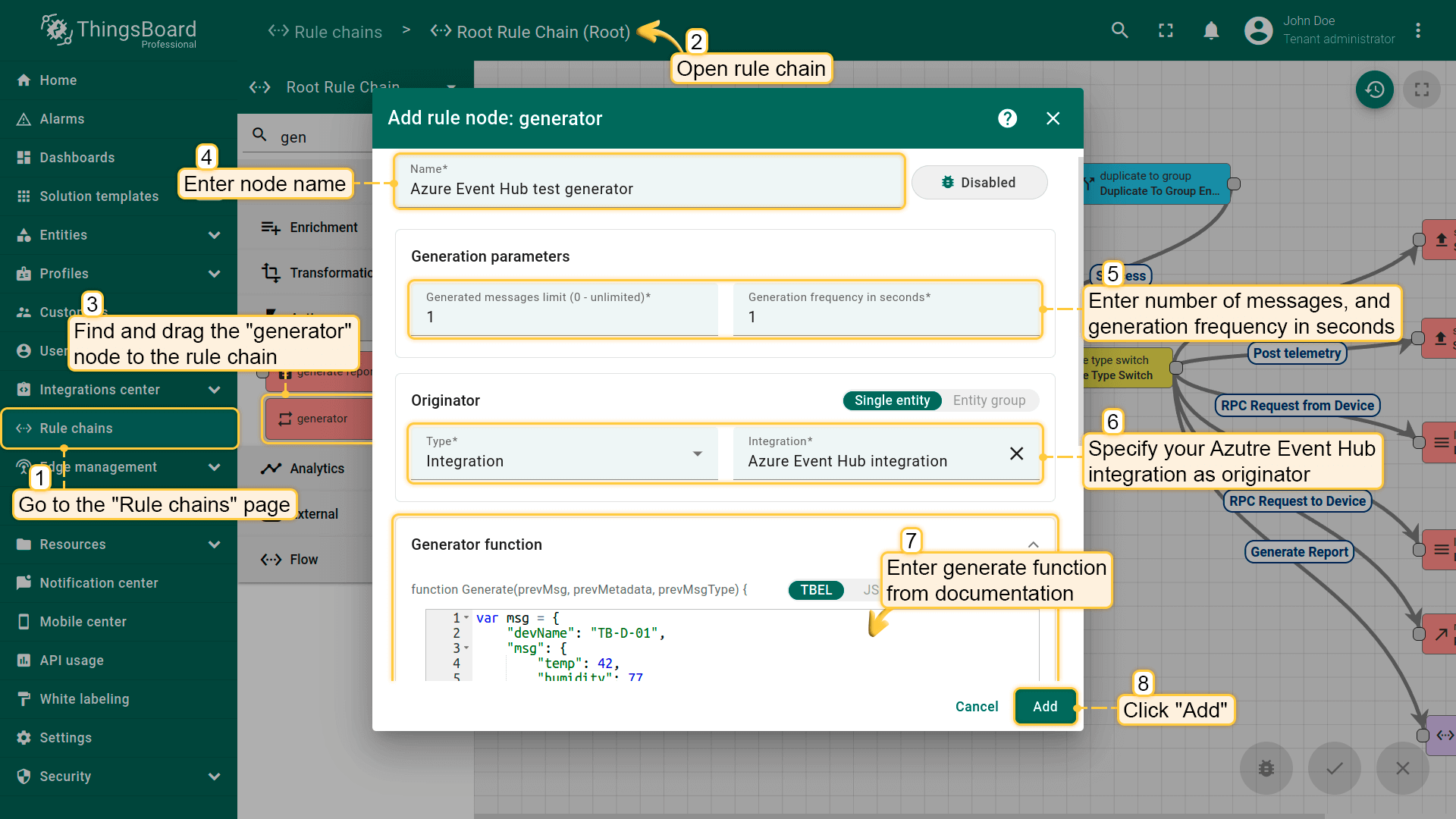Image resolution: width=1456 pixels, height=819 pixels.
Task: Collapse the Generator function section
Action: point(1033,544)
